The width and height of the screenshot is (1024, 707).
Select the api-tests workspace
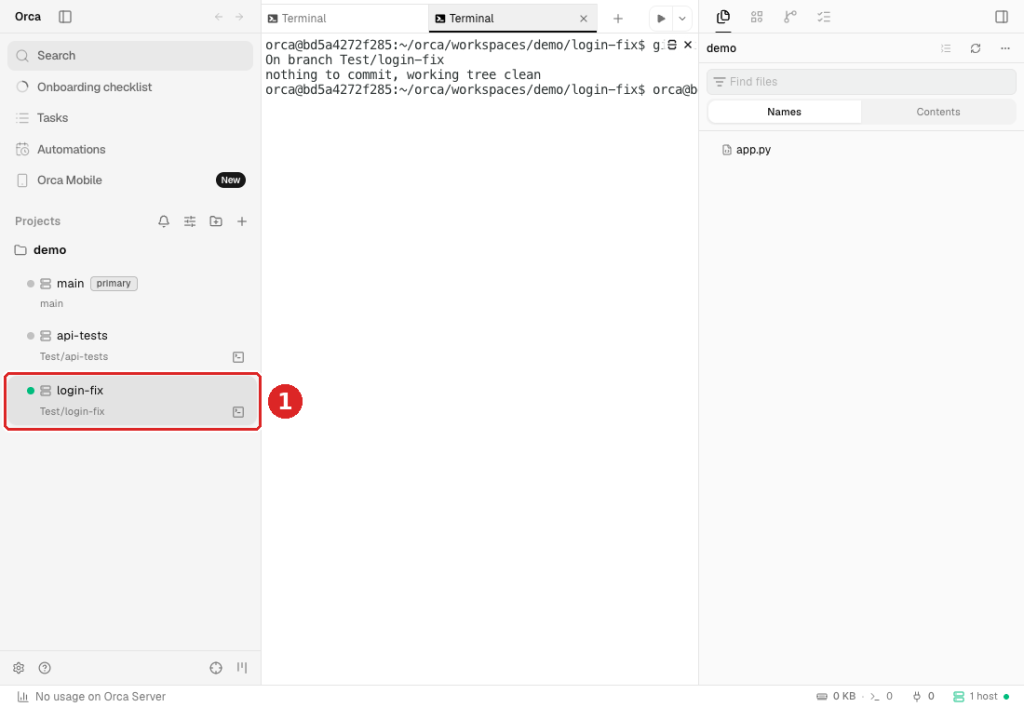tap(130, 345)
